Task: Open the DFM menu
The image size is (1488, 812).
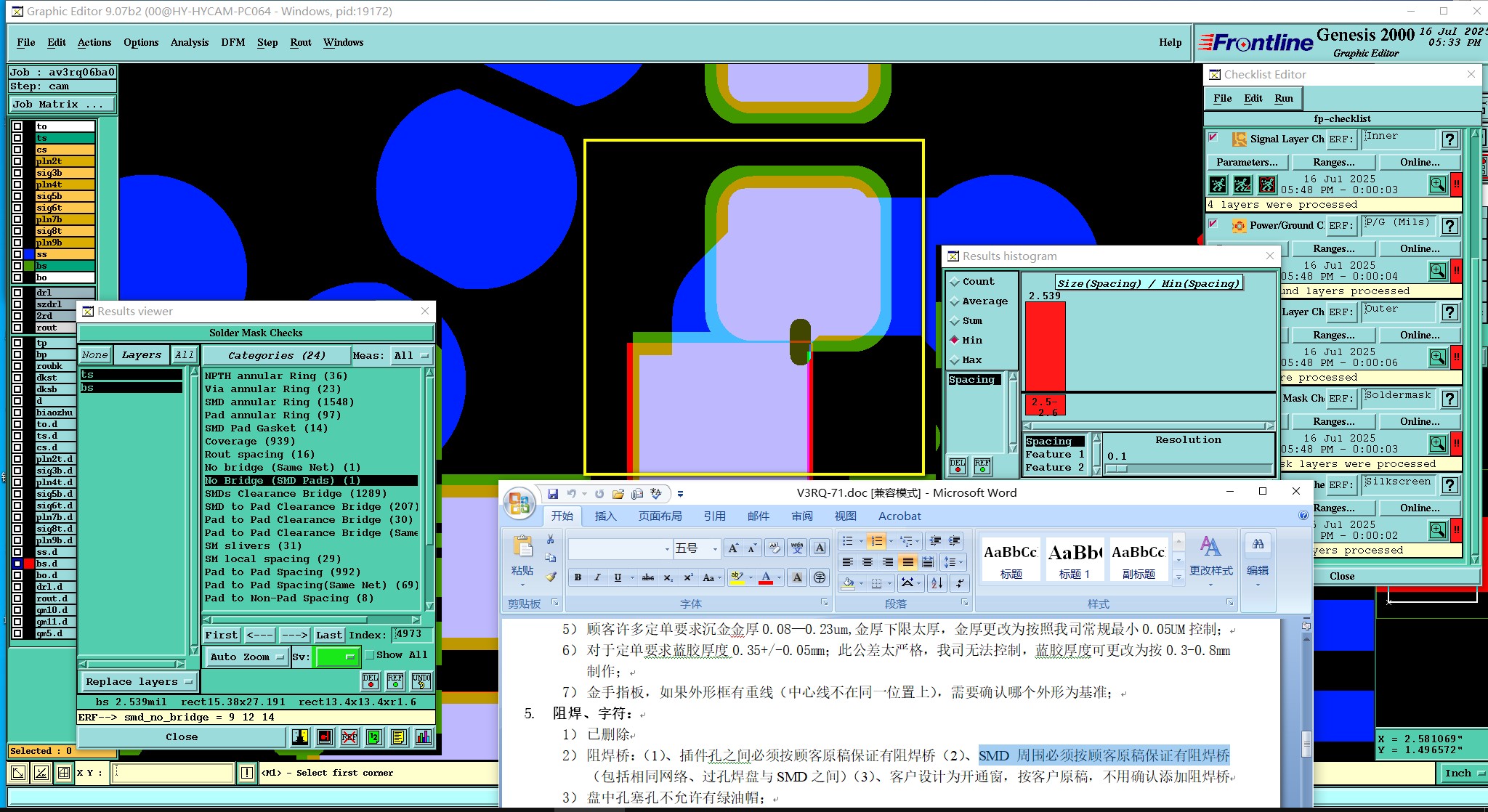Action: (232, 42)
